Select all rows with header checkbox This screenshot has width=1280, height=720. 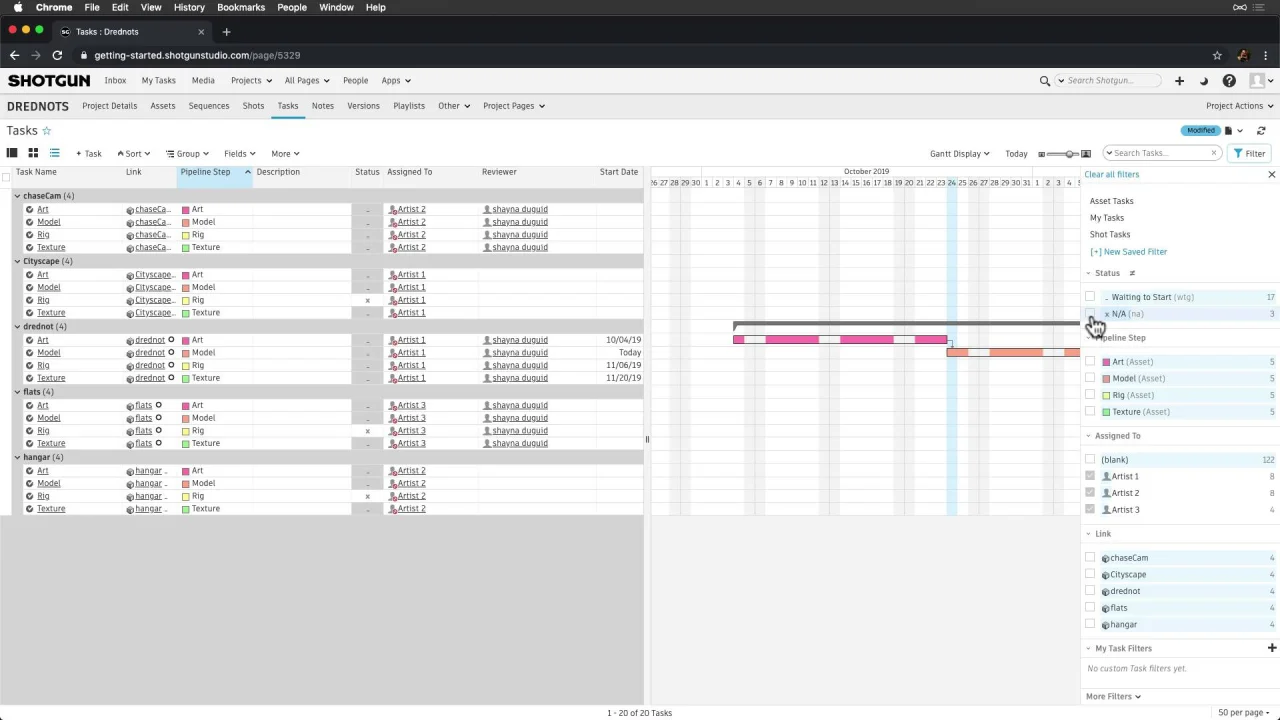pos(6,177)
